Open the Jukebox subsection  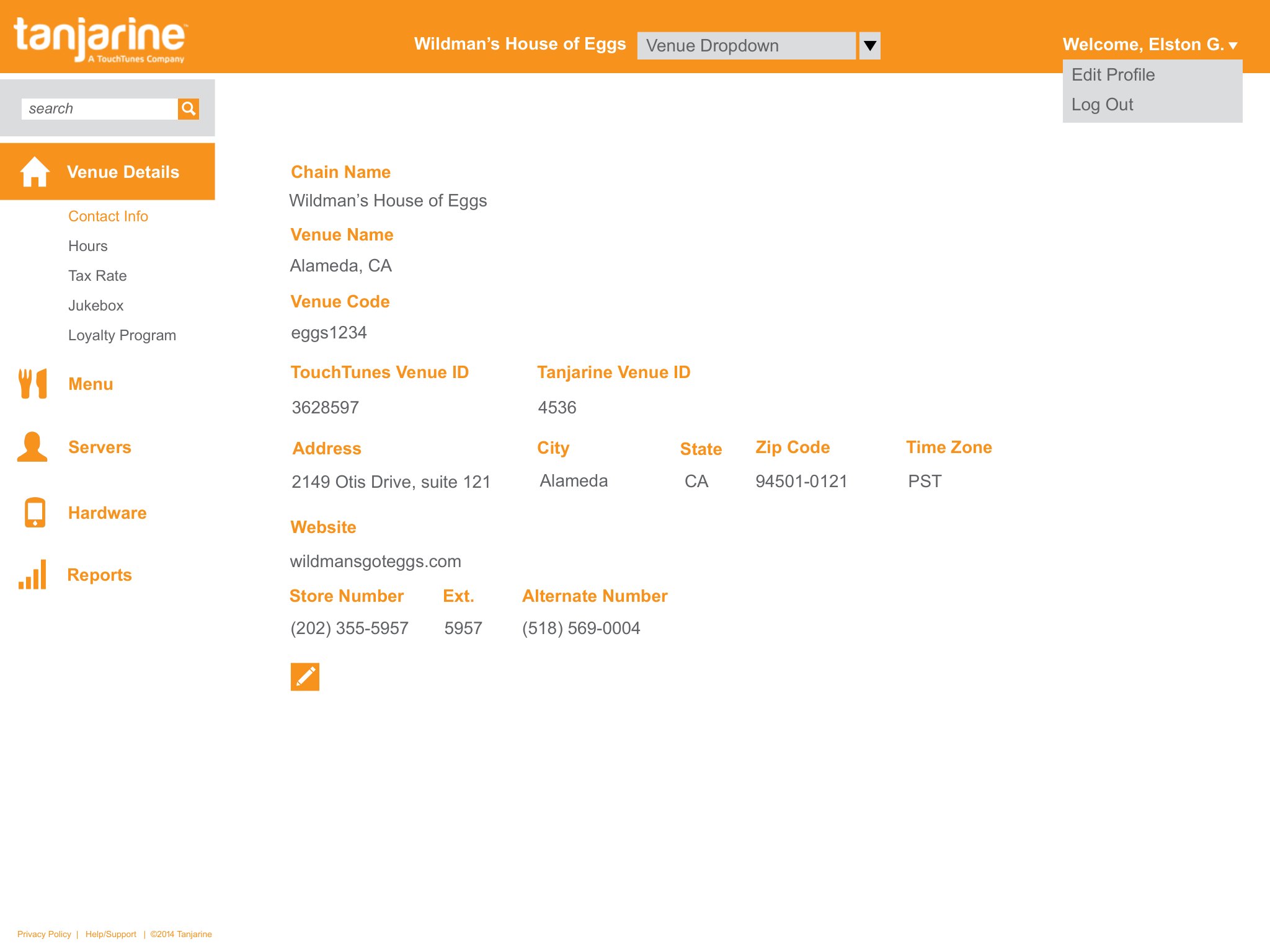pos(96,306)
